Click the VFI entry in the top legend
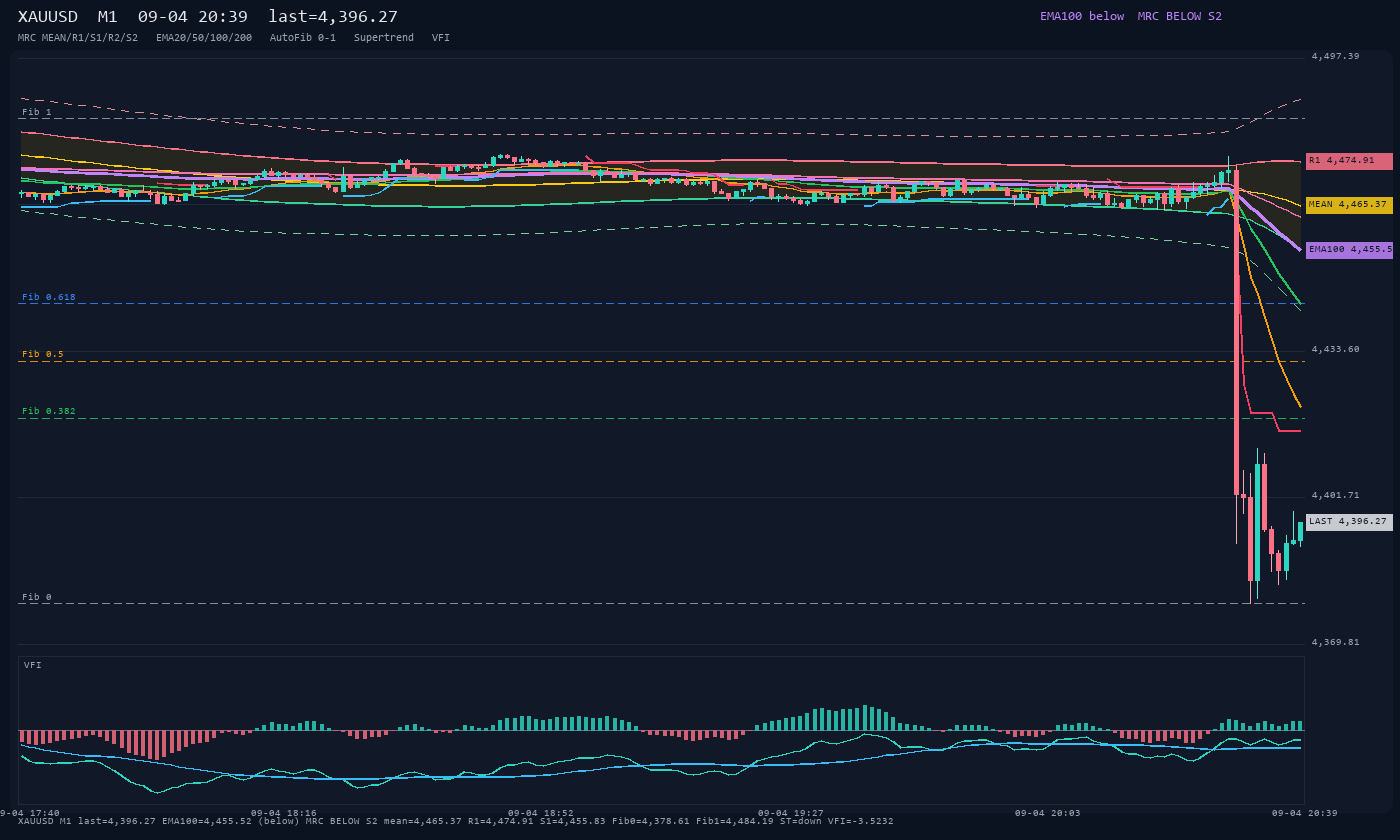The height and width of the screenshot is (840, 1400). 441,38
